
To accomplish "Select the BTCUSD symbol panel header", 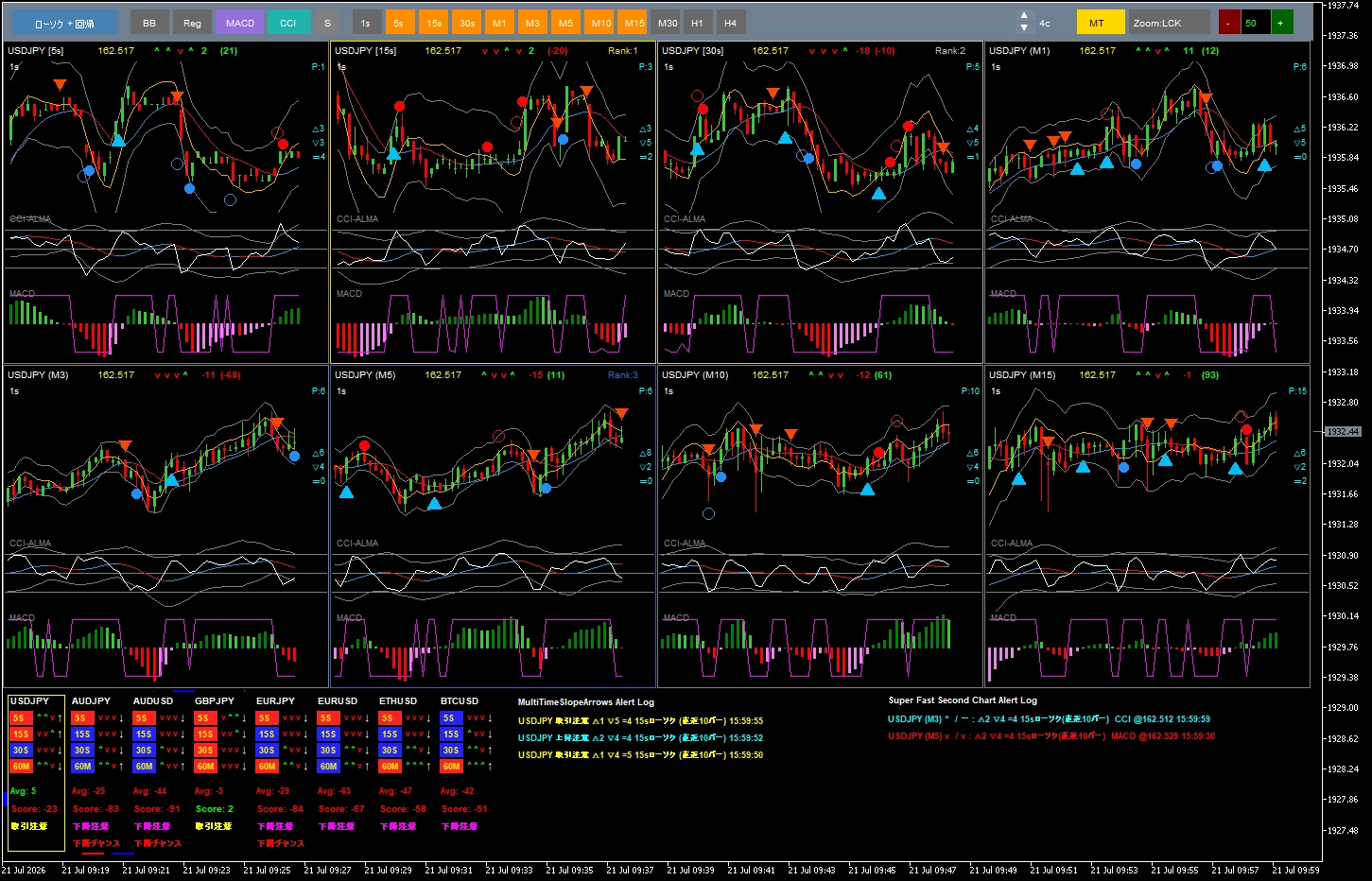I will (x=460, y=700).
